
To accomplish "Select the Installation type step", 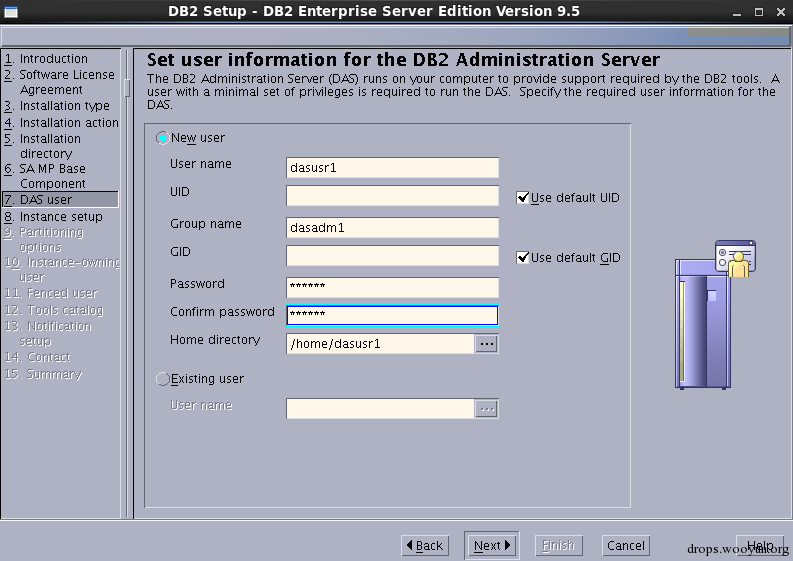I will 57,106.
